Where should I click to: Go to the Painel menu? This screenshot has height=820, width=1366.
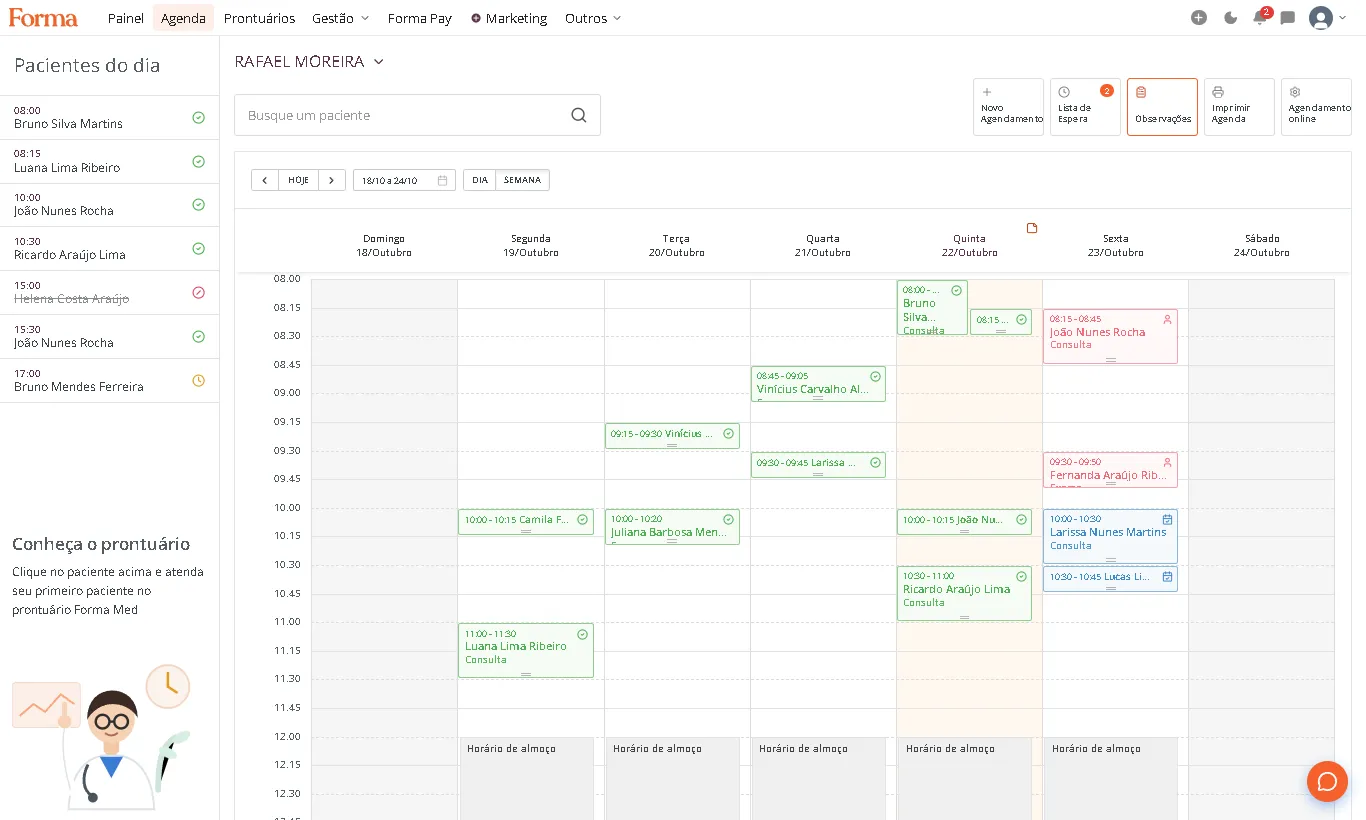point(126,18)
